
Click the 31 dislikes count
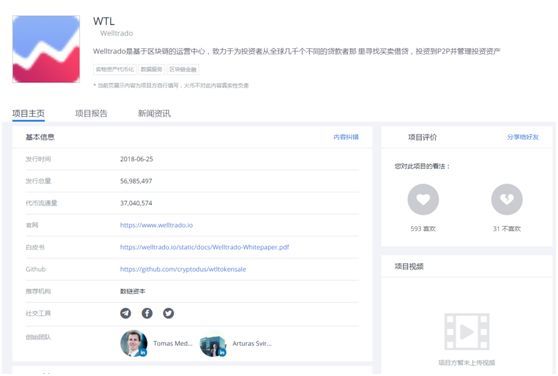(x=507, y=228)
